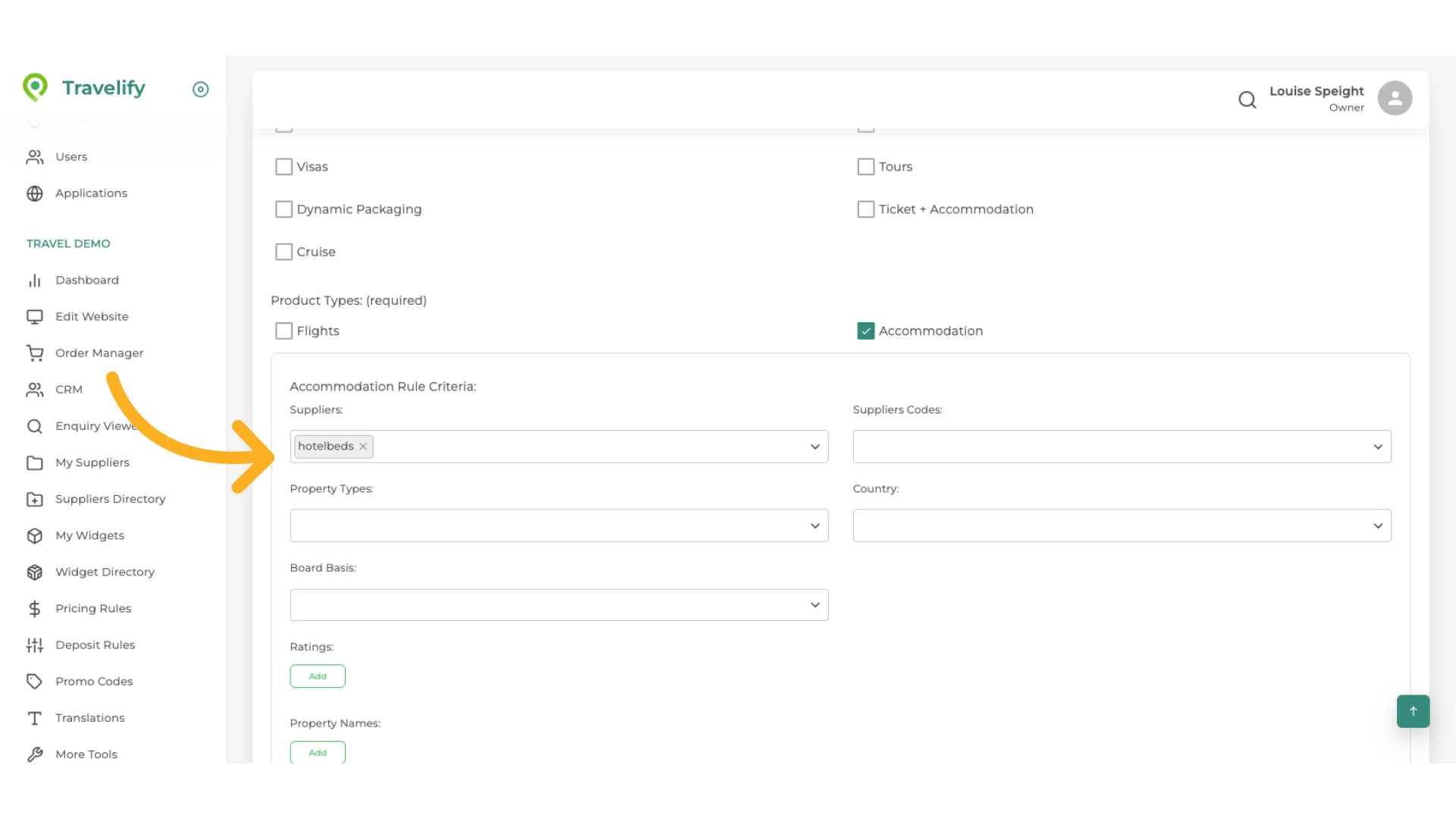Tick the Dynamic Packaging checkbox
Image resolution: width=1456 pixels, height=819 pixels.
click(284, 209)
